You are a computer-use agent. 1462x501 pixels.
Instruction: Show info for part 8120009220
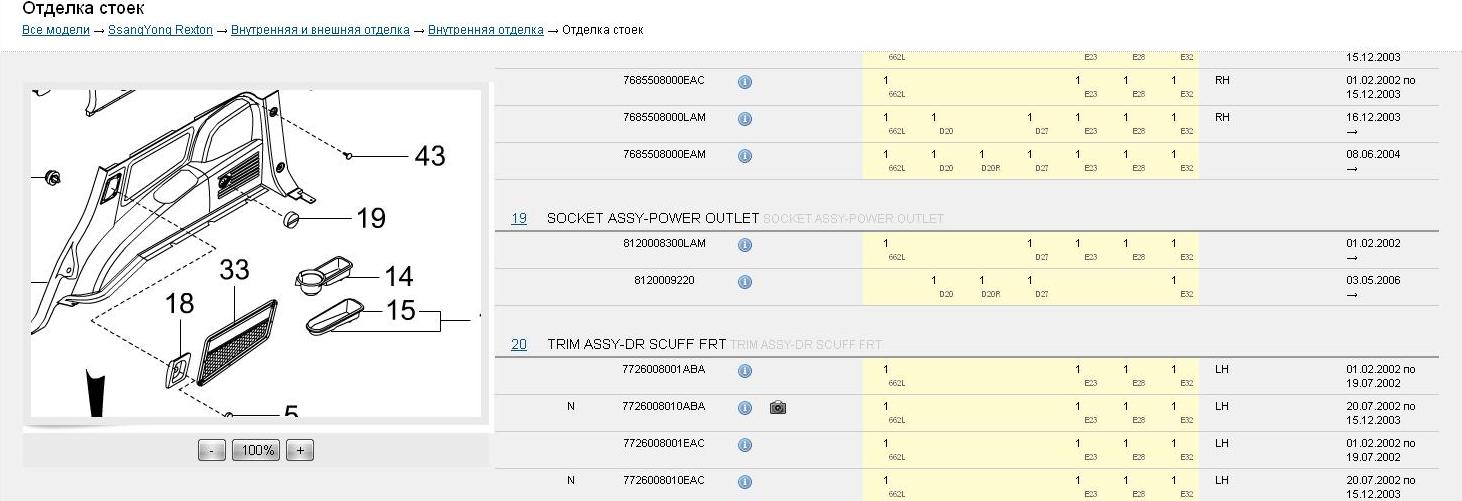pos(744,282)
